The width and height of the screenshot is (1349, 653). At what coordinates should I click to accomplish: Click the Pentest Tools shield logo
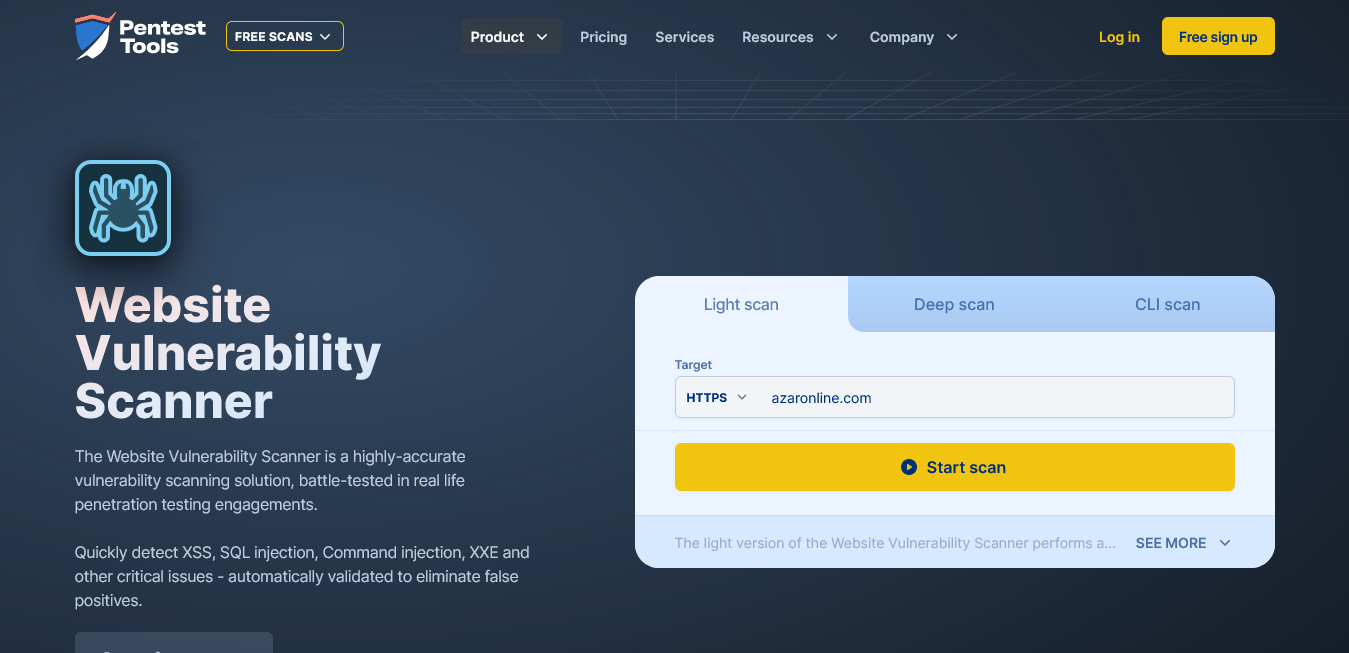(x=94, y=37)
